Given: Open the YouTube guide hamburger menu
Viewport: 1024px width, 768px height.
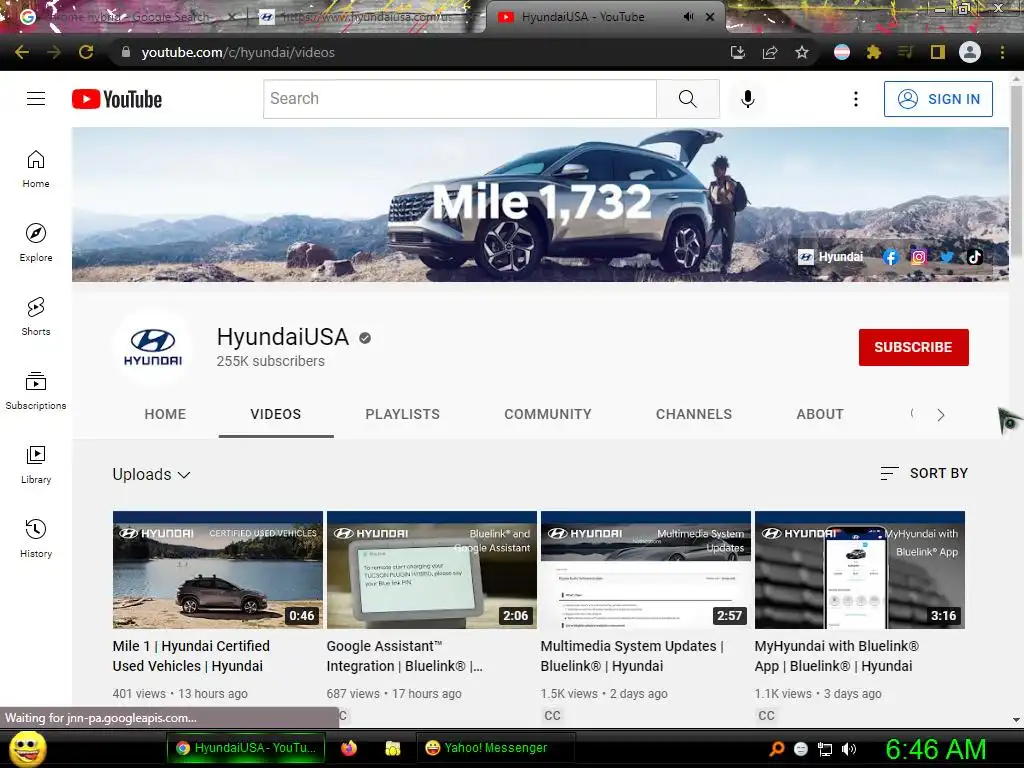Looking at the screenshot, I should pos(36,99).
